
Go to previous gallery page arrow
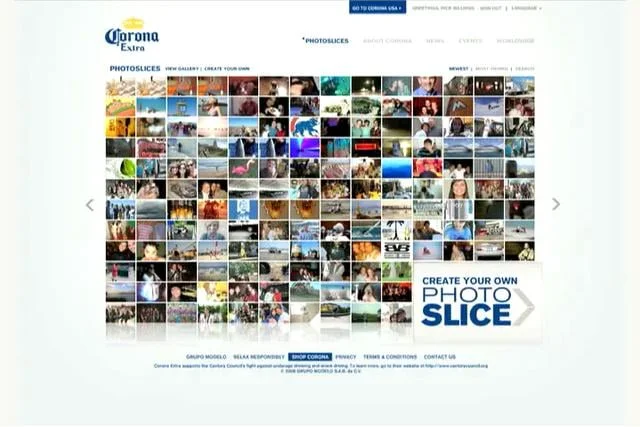tap(90, 205)
